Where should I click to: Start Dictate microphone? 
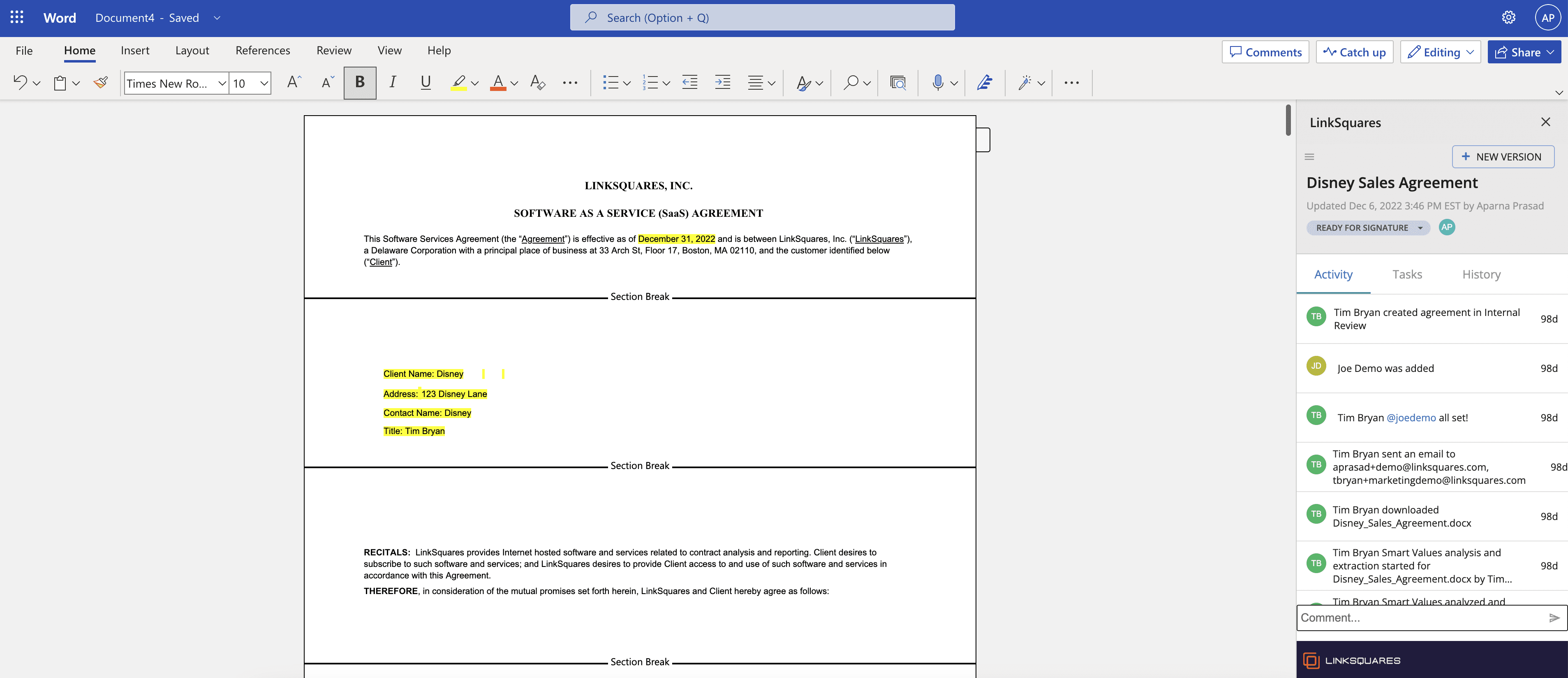coord(938,82)
